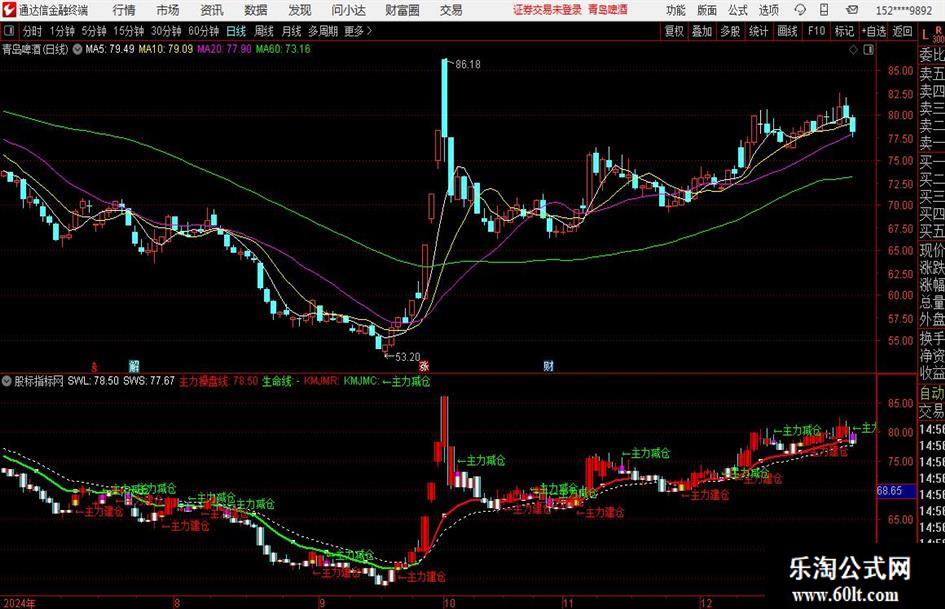Screen dimensions: 945x609
Task: Click the MA20: 77.90 label
Action: click(224, 49)
